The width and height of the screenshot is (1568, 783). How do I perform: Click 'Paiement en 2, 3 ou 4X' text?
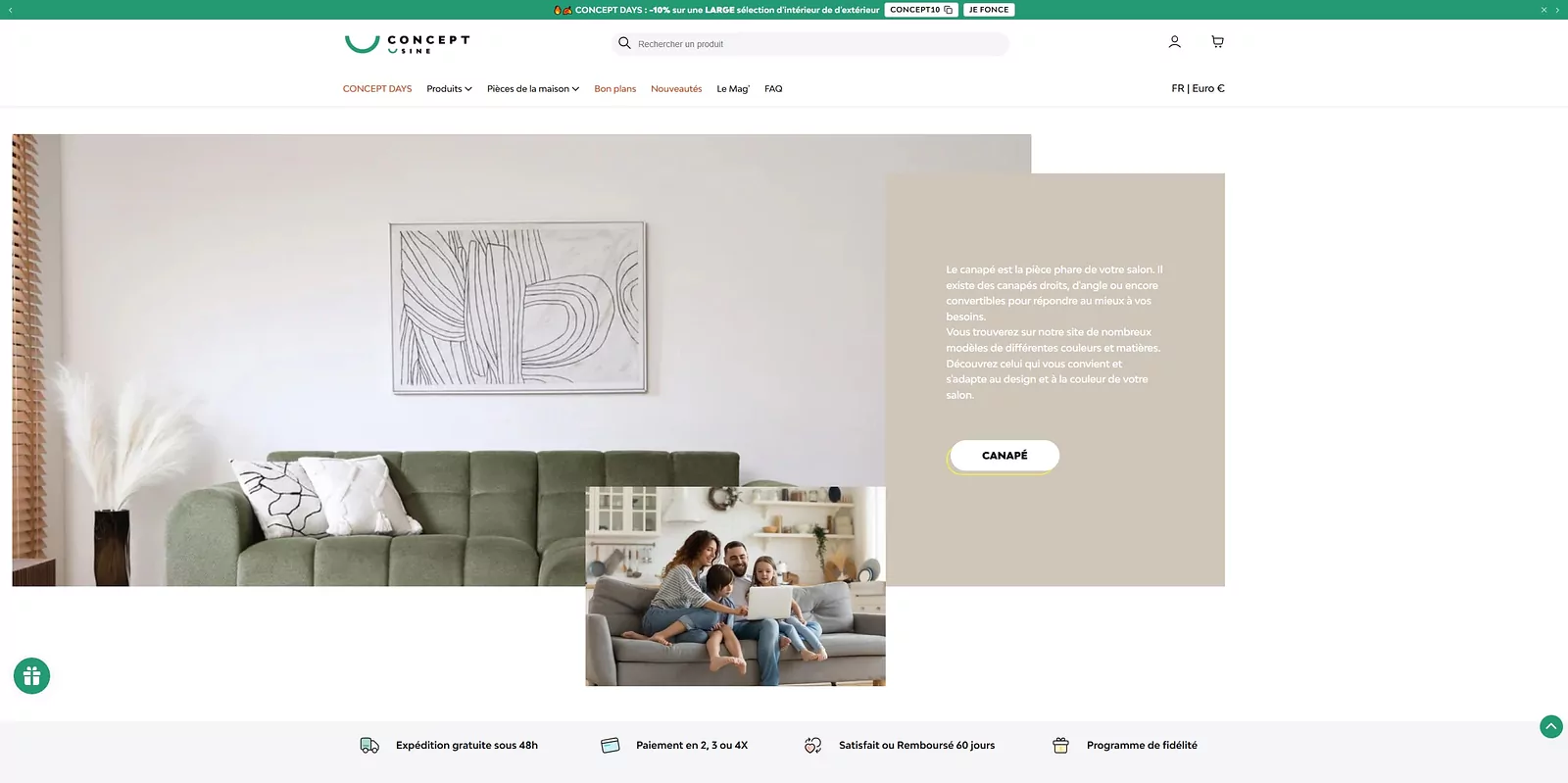point(692,746)
